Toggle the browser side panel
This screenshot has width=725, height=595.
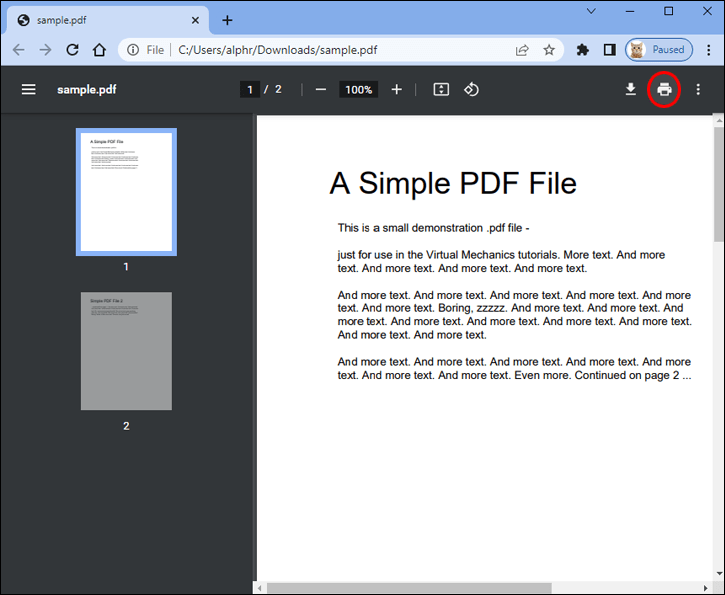(x=609, y=49)
